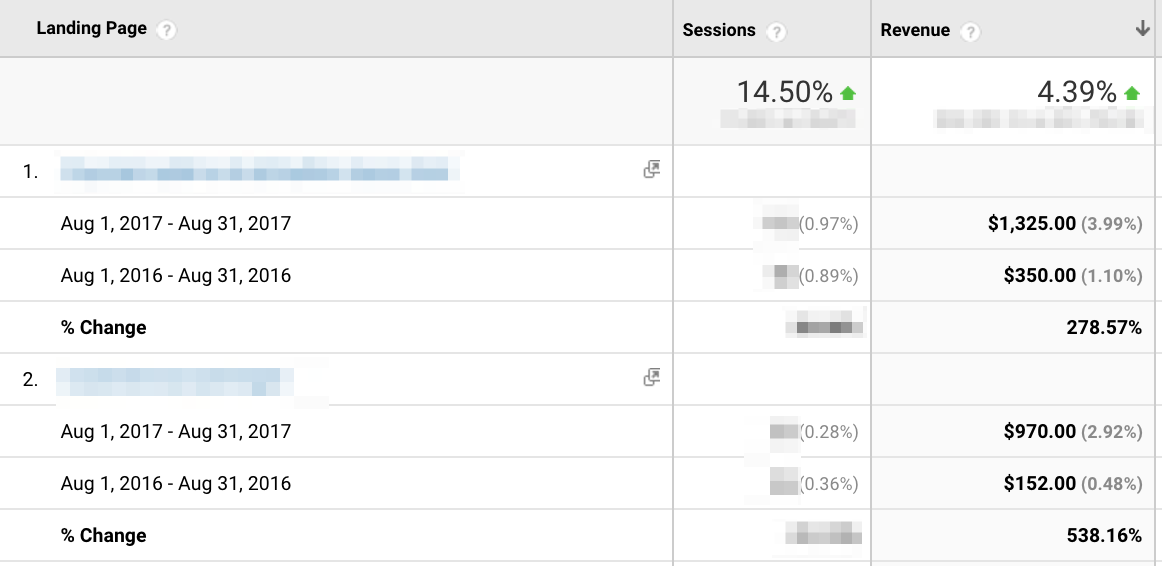Click the 278.57% revenue change value
1162x566 pixels.
tap(1104, 328)
